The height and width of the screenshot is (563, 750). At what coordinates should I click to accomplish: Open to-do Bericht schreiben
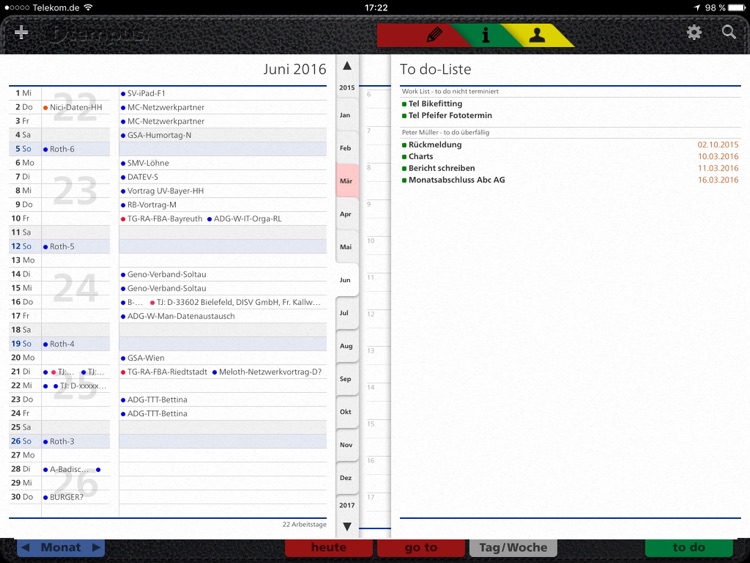441,168
